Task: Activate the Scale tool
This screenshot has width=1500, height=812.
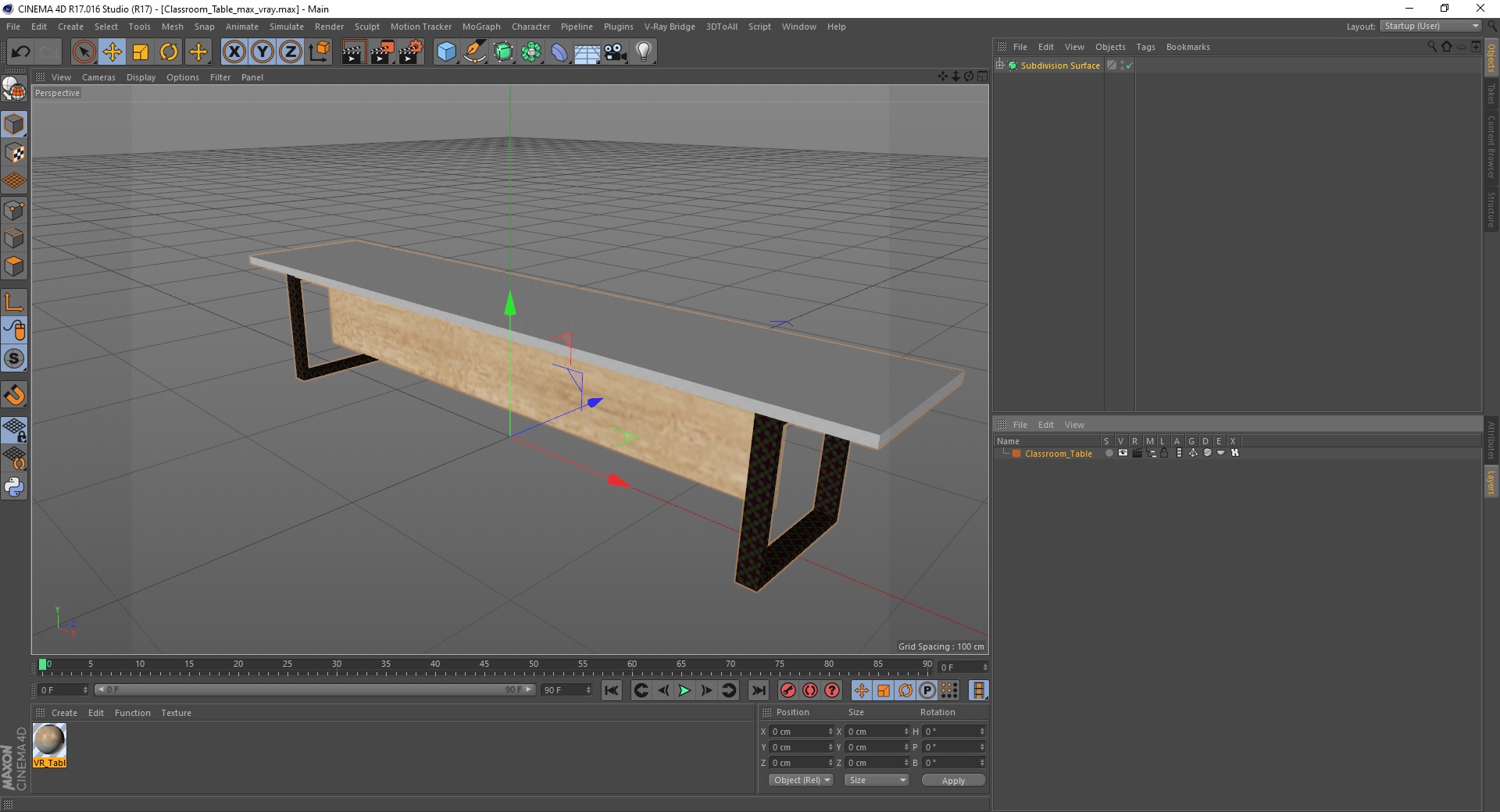Action: coord(141,52)
